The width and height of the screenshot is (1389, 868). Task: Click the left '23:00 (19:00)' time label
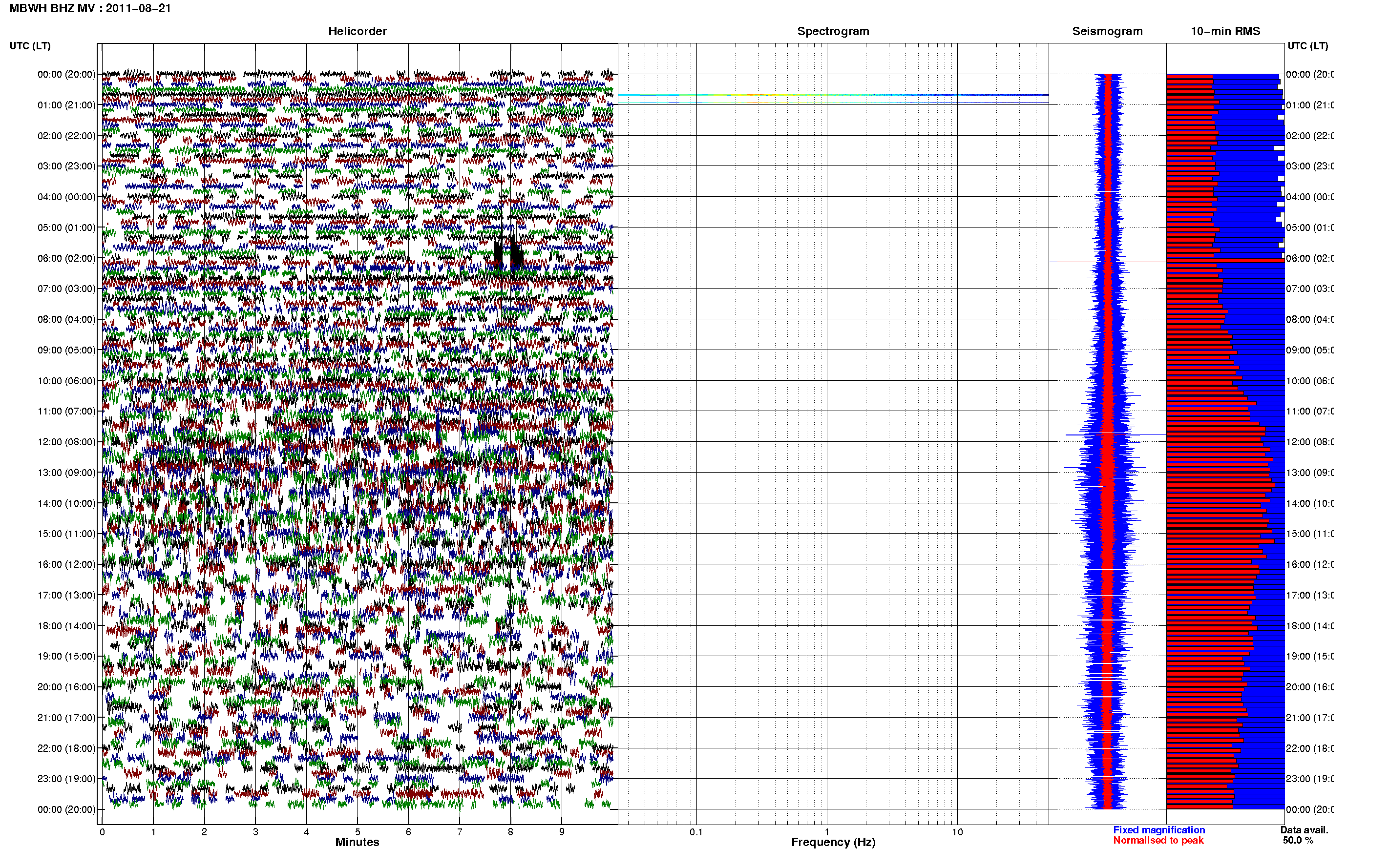coord(66,779)
